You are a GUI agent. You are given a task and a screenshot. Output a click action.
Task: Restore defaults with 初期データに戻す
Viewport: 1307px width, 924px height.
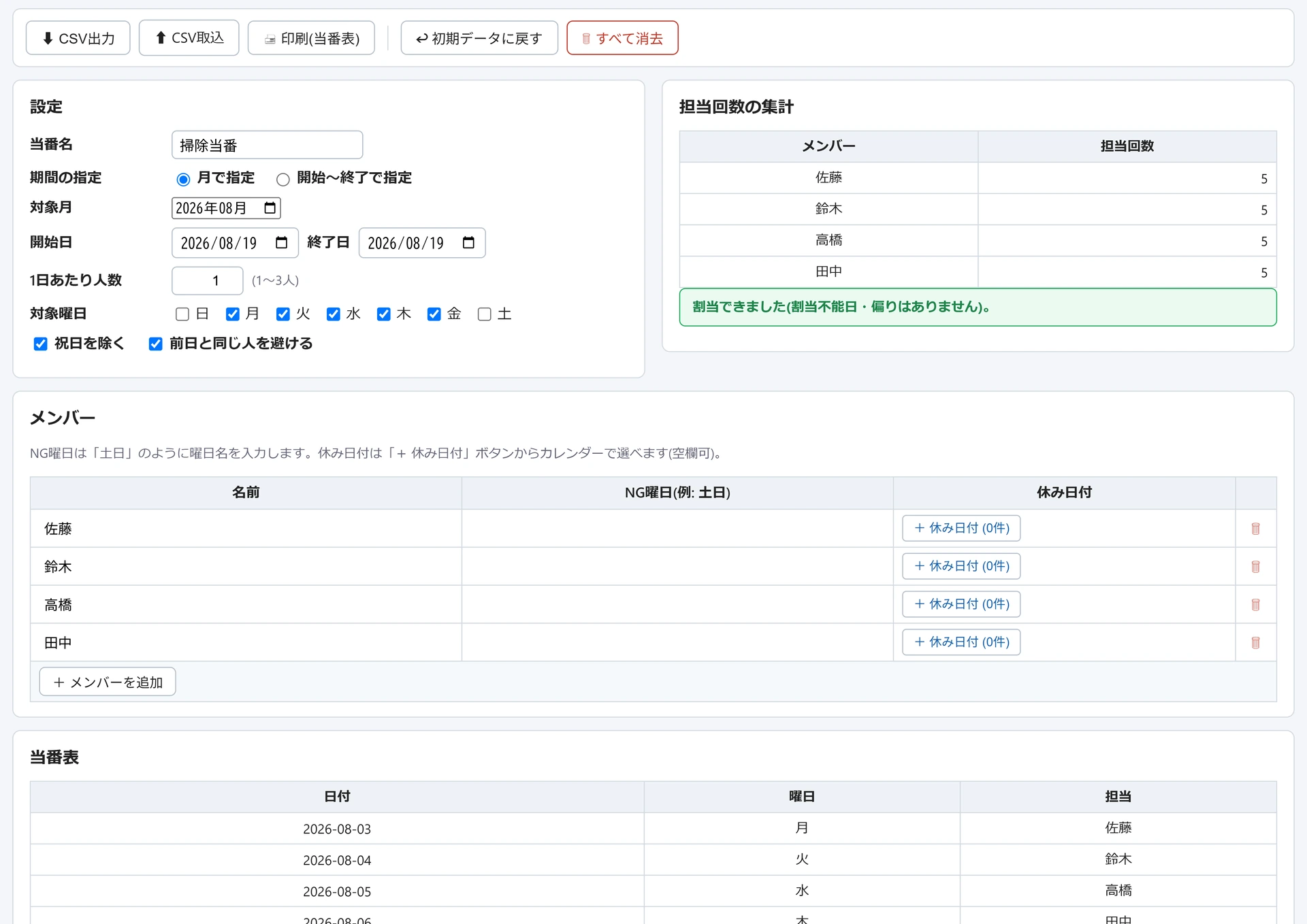(479, 38)
